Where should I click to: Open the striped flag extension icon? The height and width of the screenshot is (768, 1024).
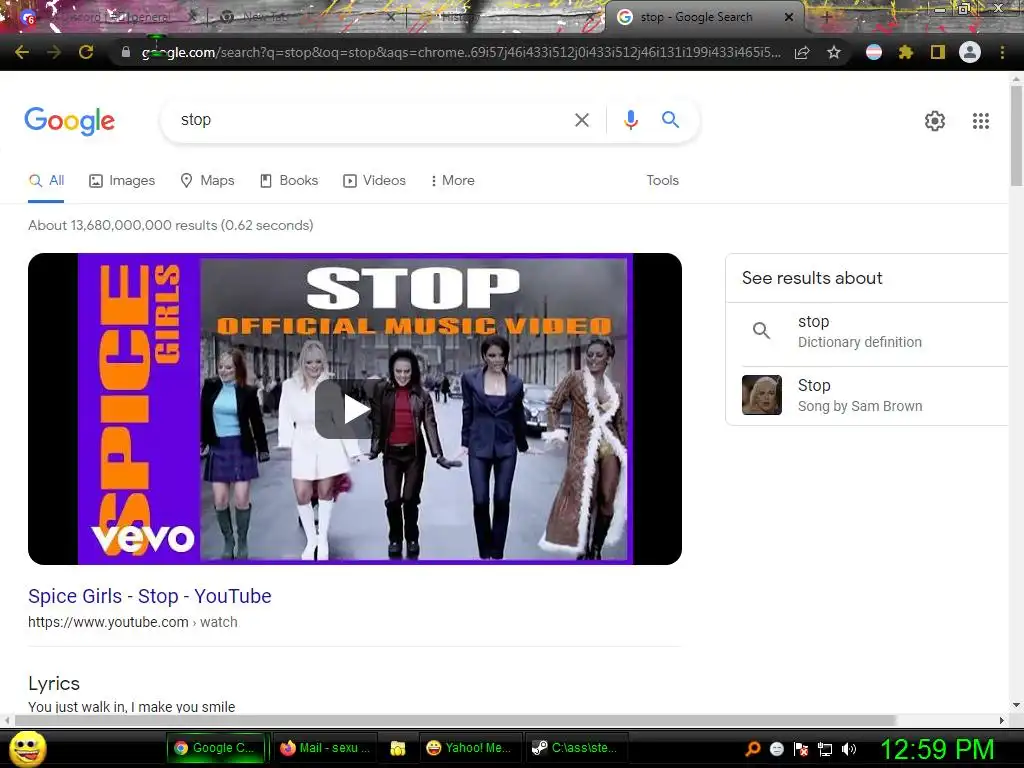(x=874, y=52)
